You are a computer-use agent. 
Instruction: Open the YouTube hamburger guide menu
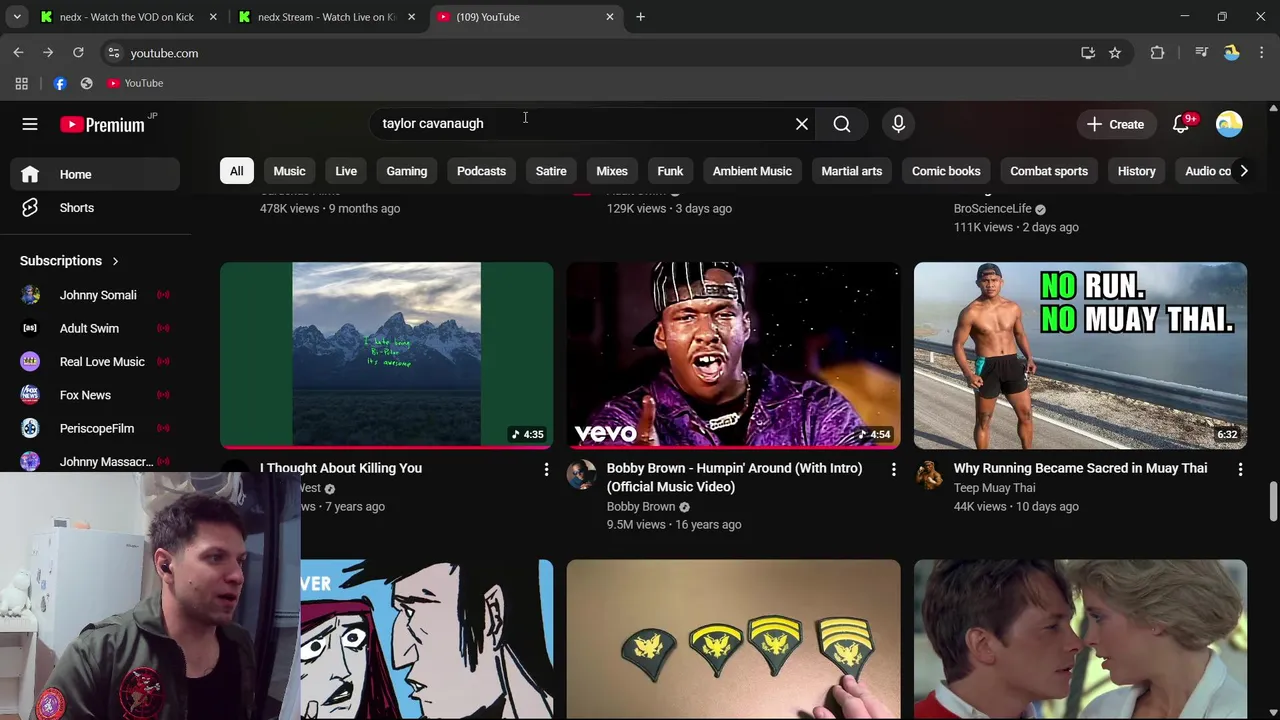tap(30, 124)
